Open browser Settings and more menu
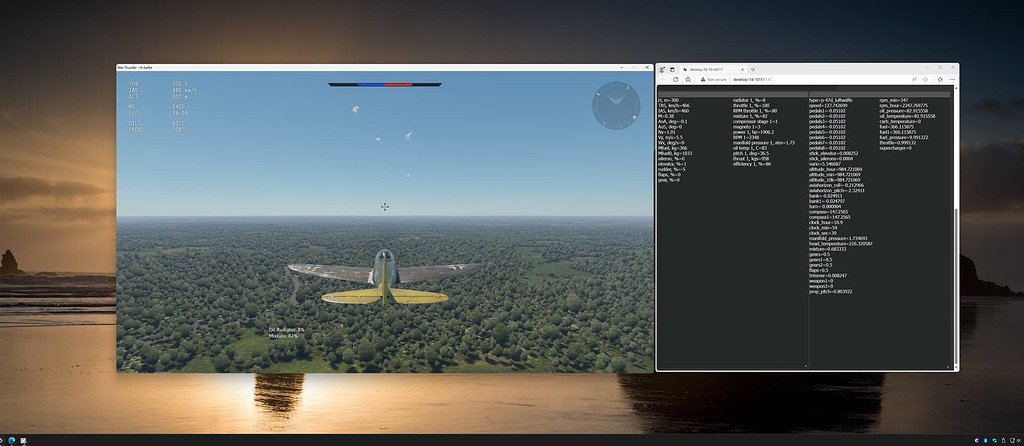1024x446 pixels. pyautogui.click(x=952, y=79)
